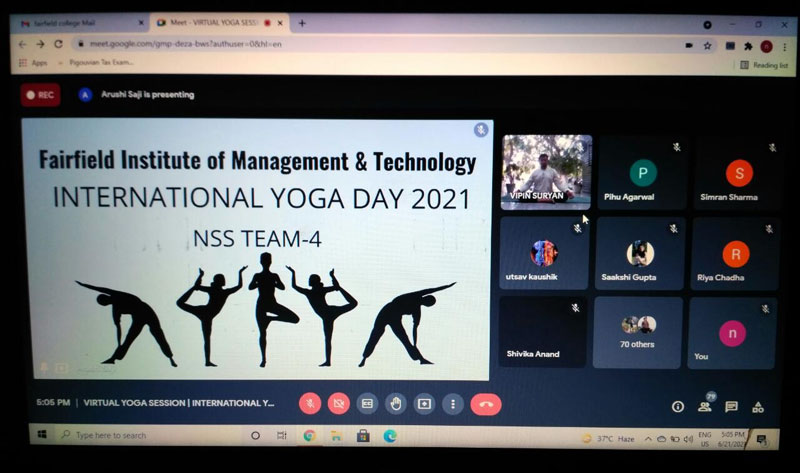Select VIPIN SURYAN video tile
This screenshot has height=473, width=800.
pyautogui.click(x=546, y=172)
